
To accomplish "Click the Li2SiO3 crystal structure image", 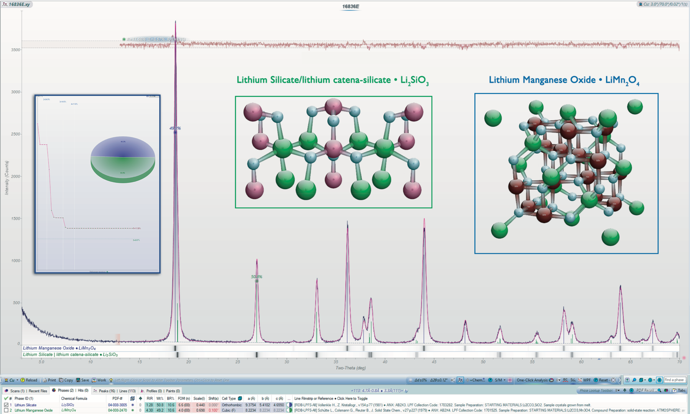I will (x=333, y=152).
